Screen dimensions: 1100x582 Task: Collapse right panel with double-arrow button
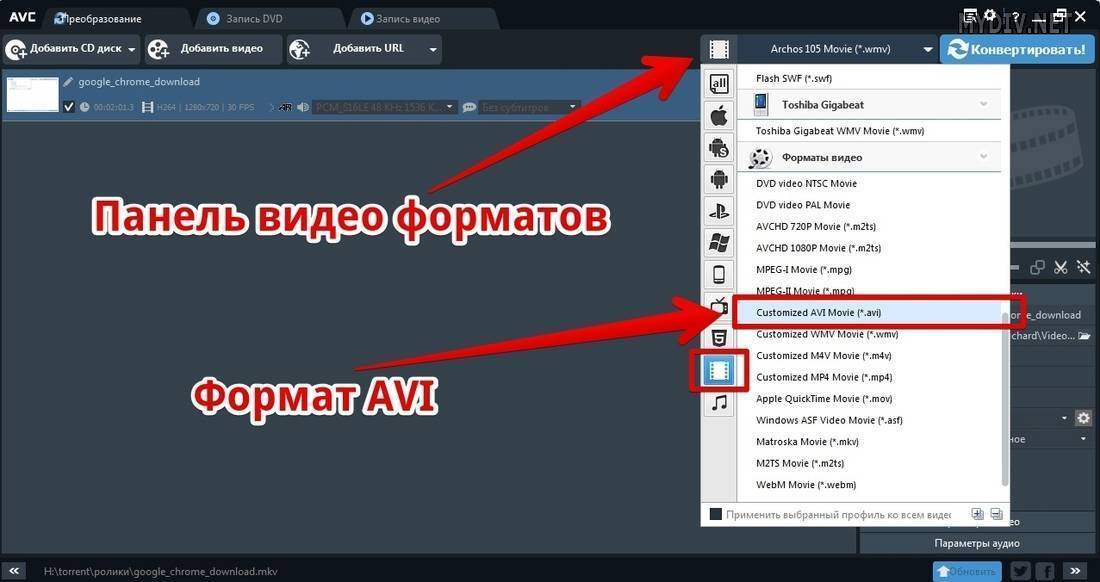pos(1075,571)
